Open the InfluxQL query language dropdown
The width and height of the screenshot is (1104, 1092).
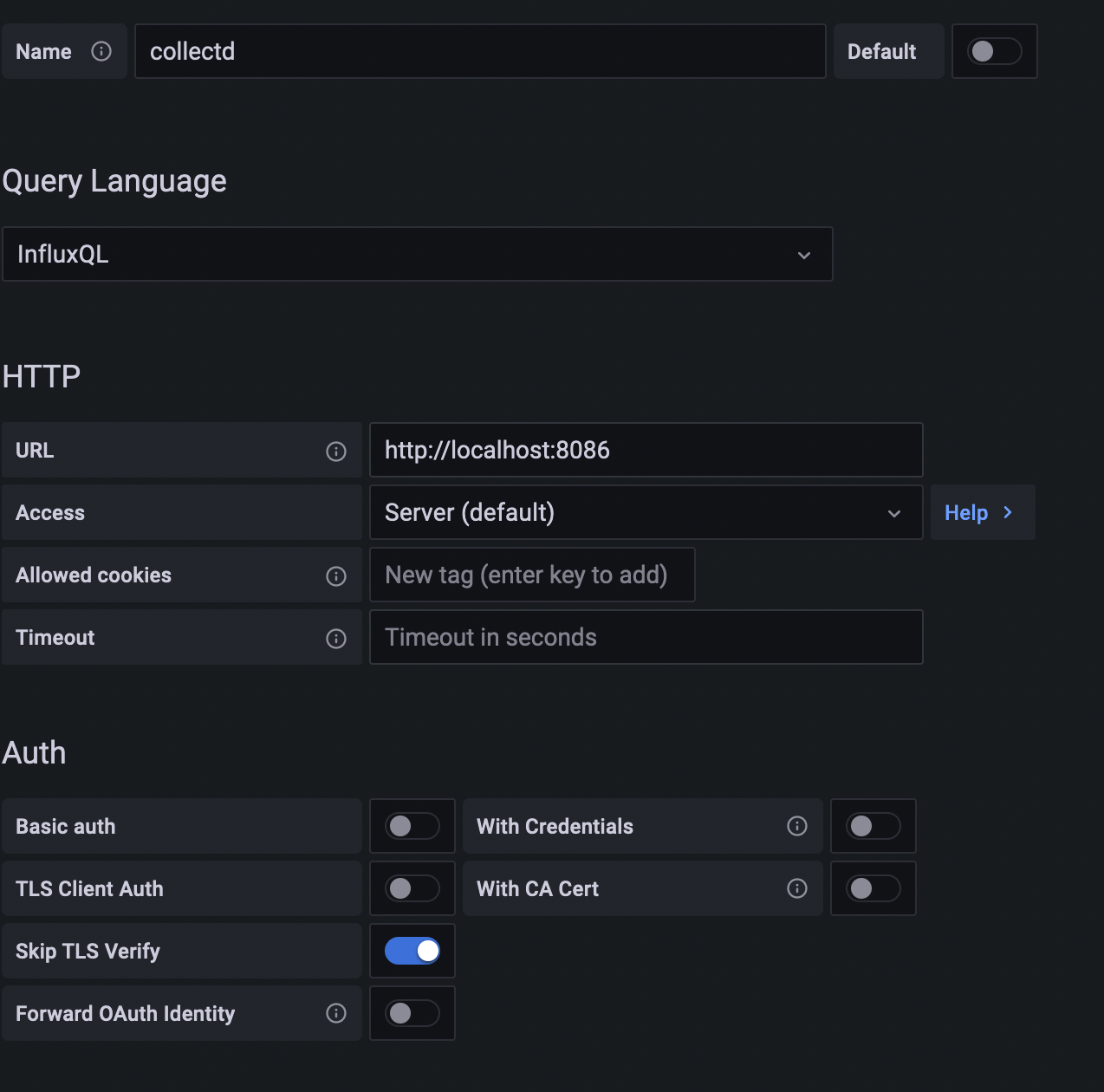point(417,255)
